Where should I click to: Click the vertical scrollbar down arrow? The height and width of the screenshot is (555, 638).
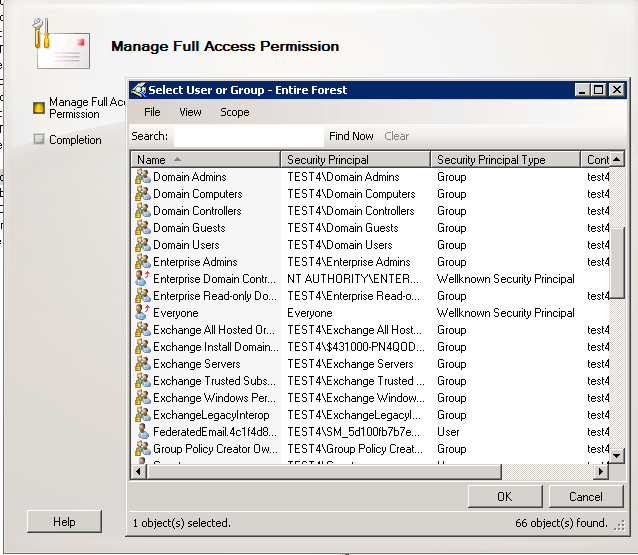pyautogui.click(x=617, y=456)
